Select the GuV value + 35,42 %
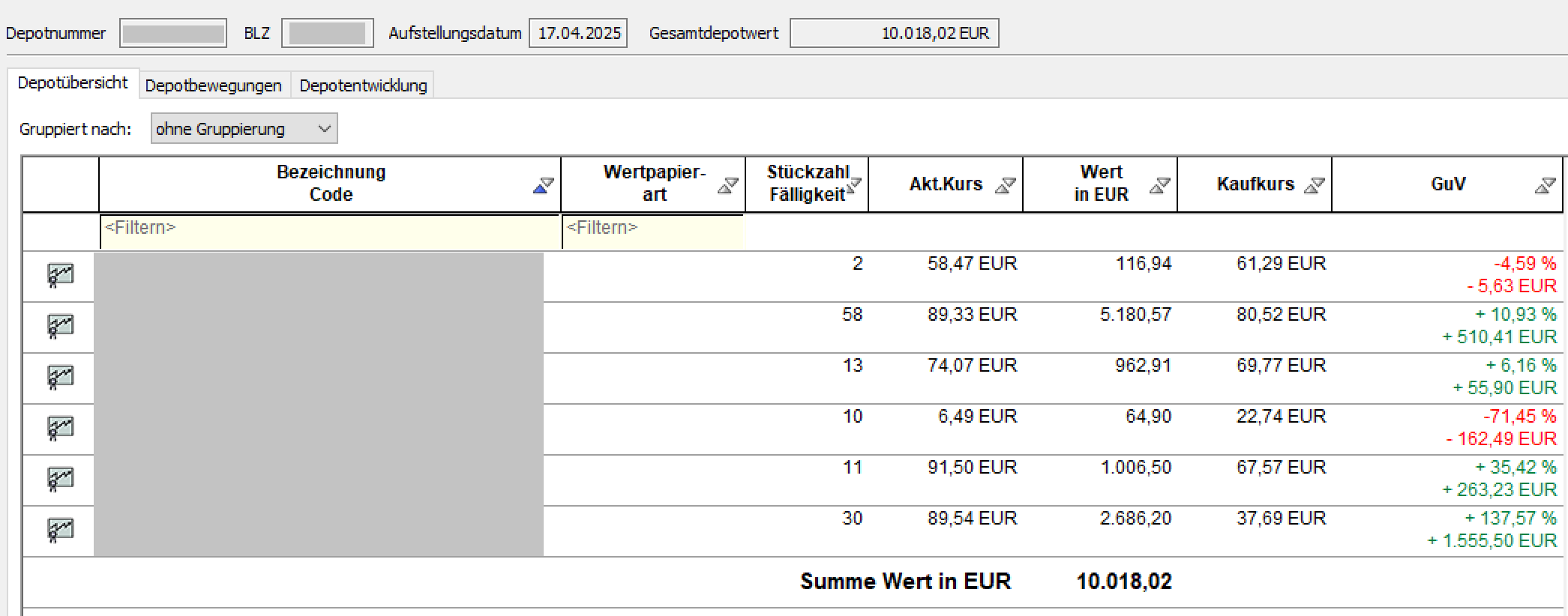The image size is (1568, 616). tap(1516, 468)
